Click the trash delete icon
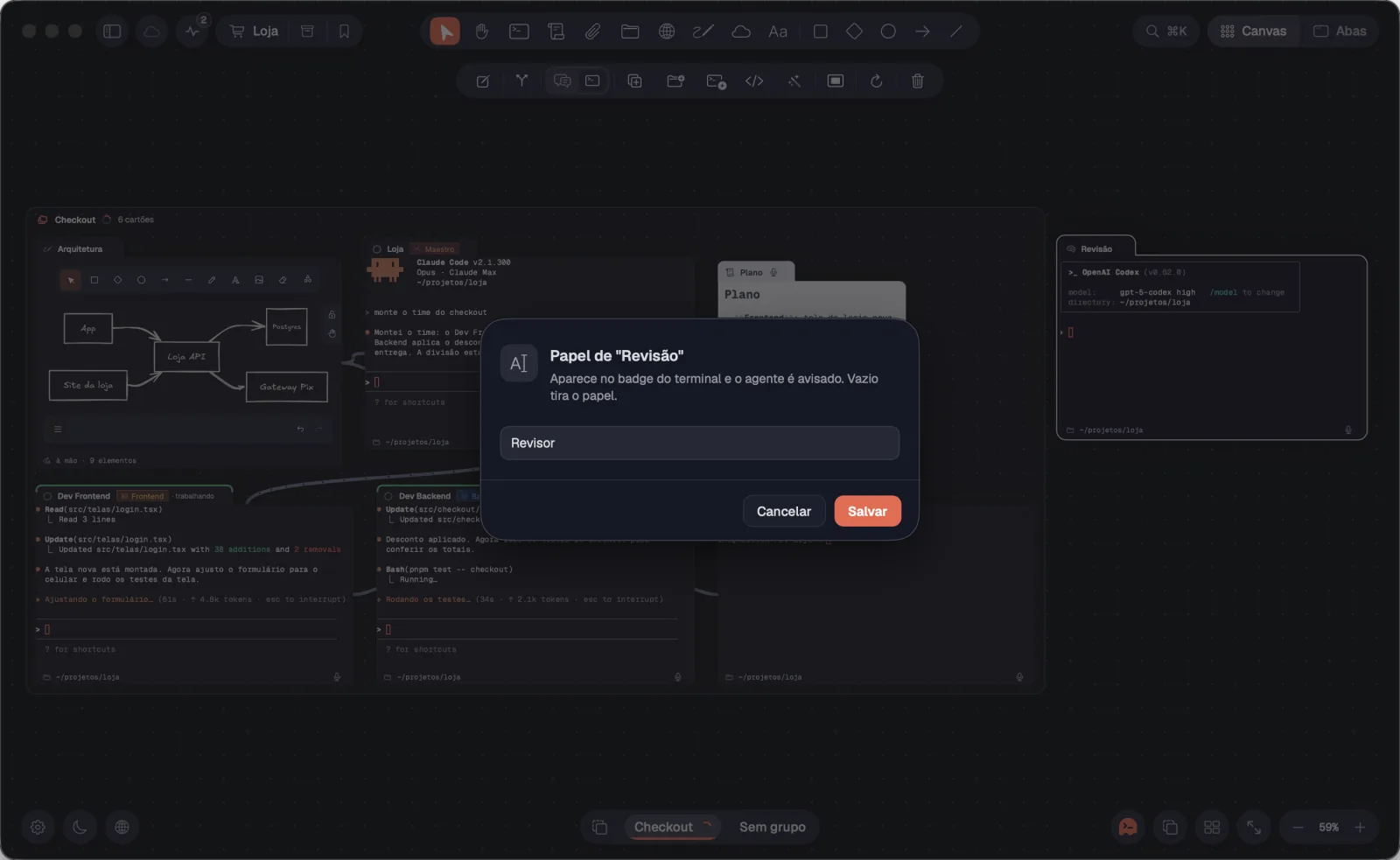 (x=917, y=81)
